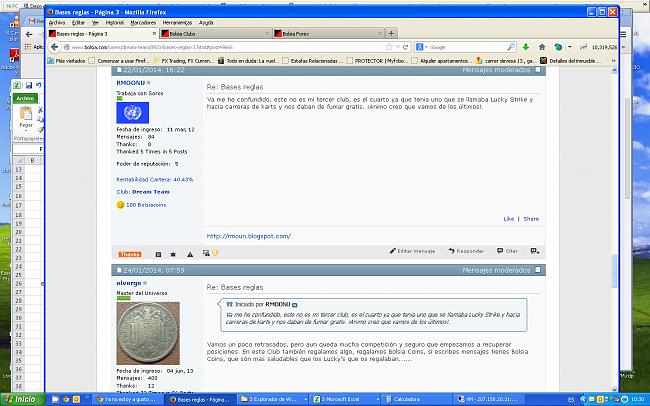The width and height of the screenshot is (650, 406).
Task: Open the Ver menu in Firefox
Action: tap(95, 23)
